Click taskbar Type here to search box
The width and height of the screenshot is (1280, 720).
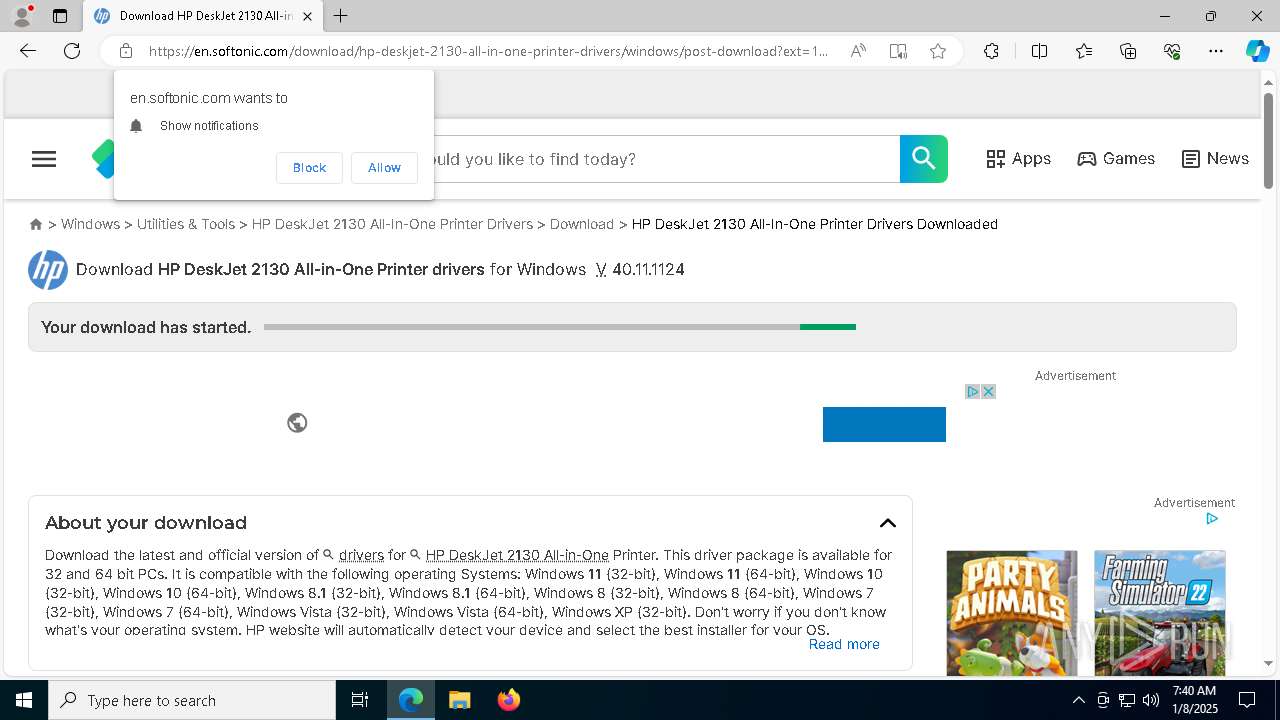point(192,700)
